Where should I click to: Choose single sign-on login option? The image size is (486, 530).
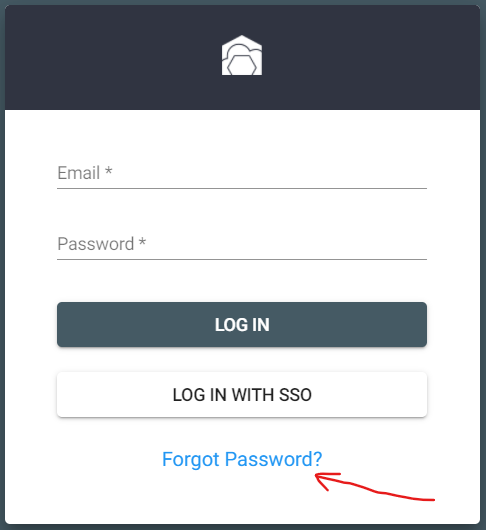242,395
